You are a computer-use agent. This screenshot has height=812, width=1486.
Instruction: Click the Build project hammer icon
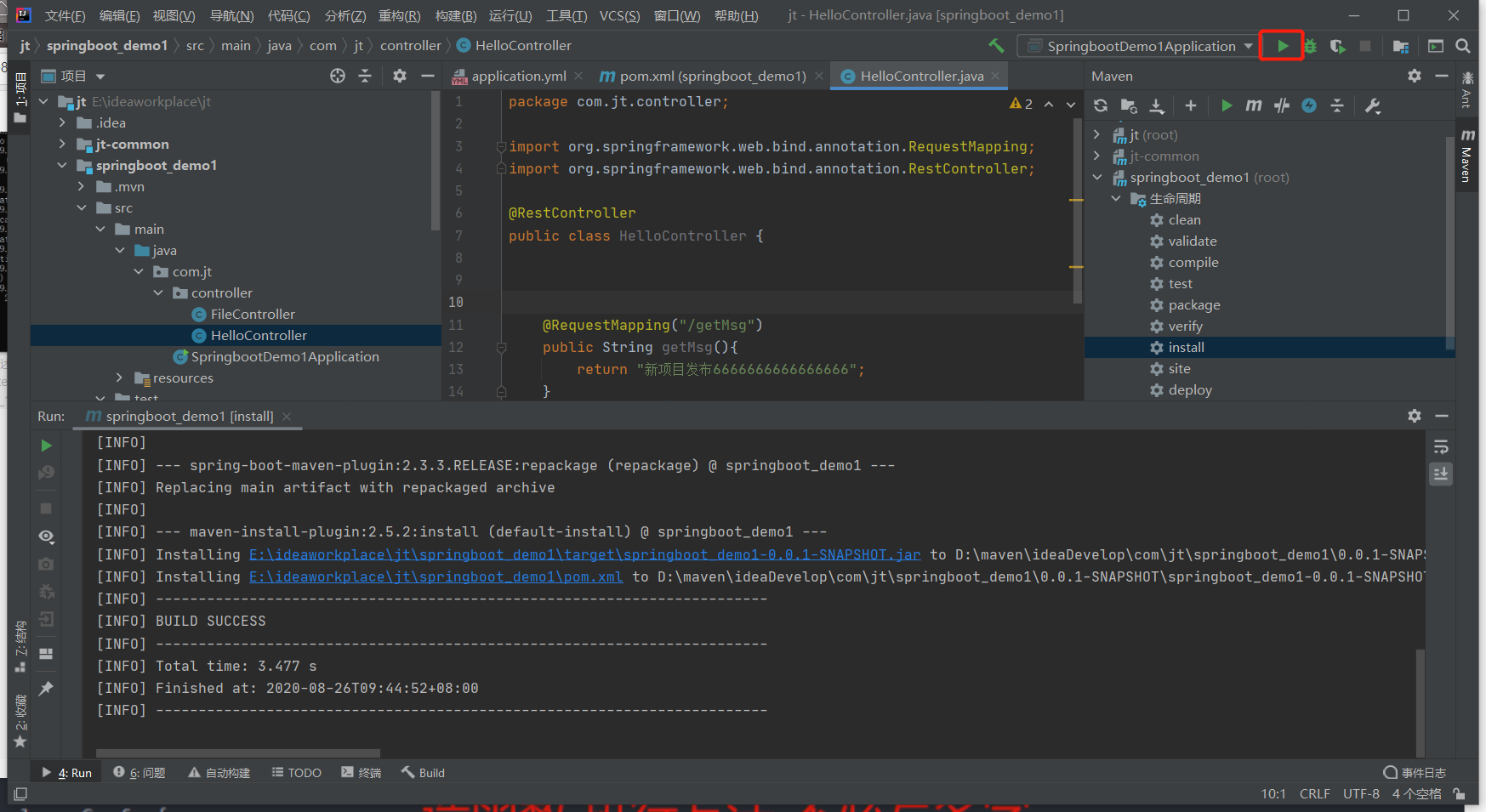pyautogui.click(x=996, y=46)
